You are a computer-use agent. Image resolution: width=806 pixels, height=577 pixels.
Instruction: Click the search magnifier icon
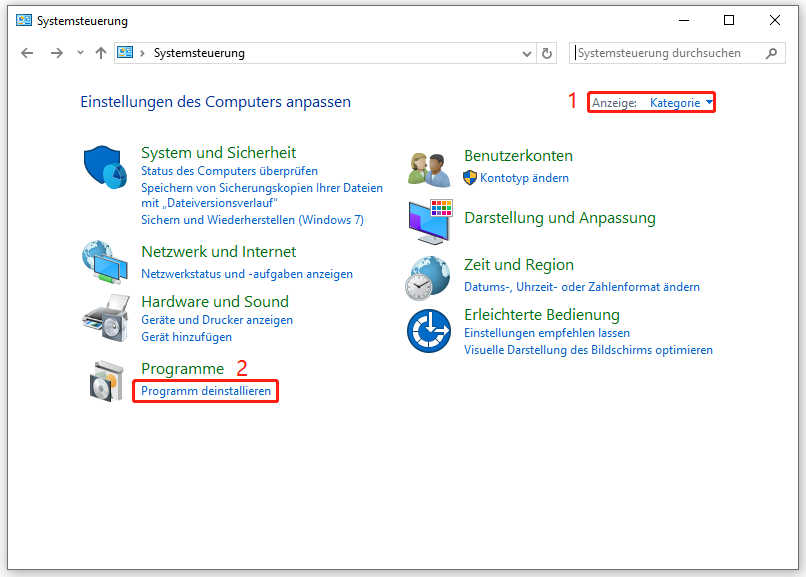(x=771, y=52)
